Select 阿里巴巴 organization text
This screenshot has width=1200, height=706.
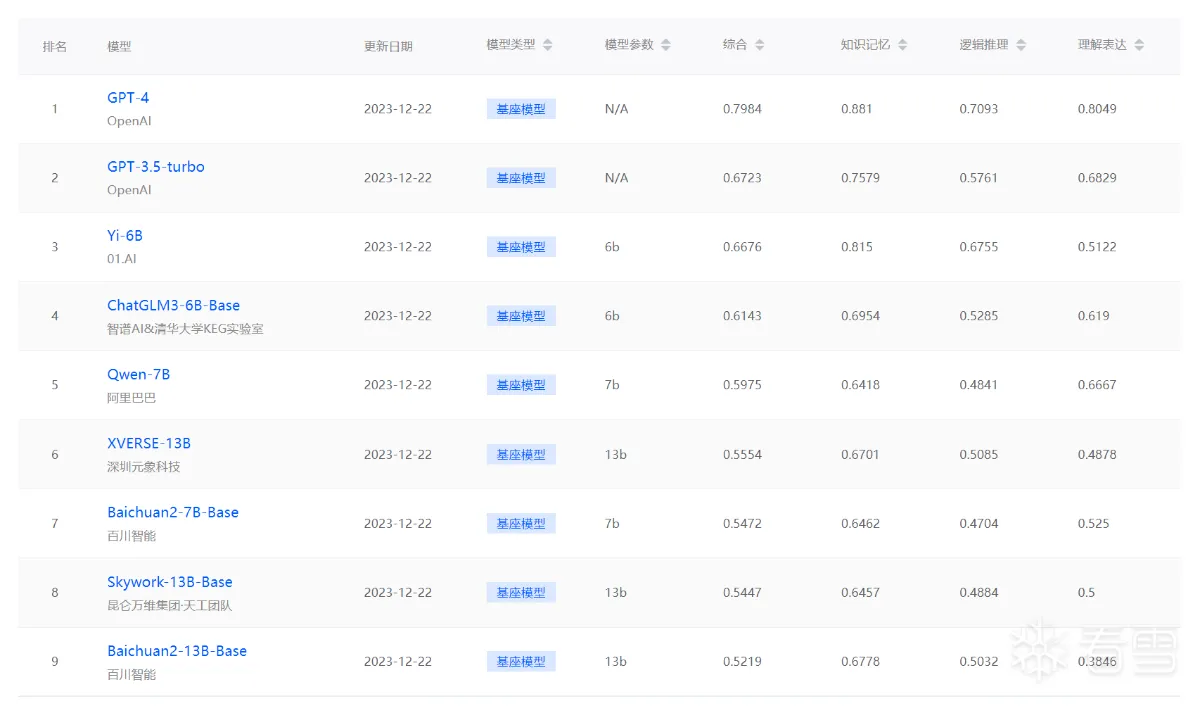tap(131, 397)
